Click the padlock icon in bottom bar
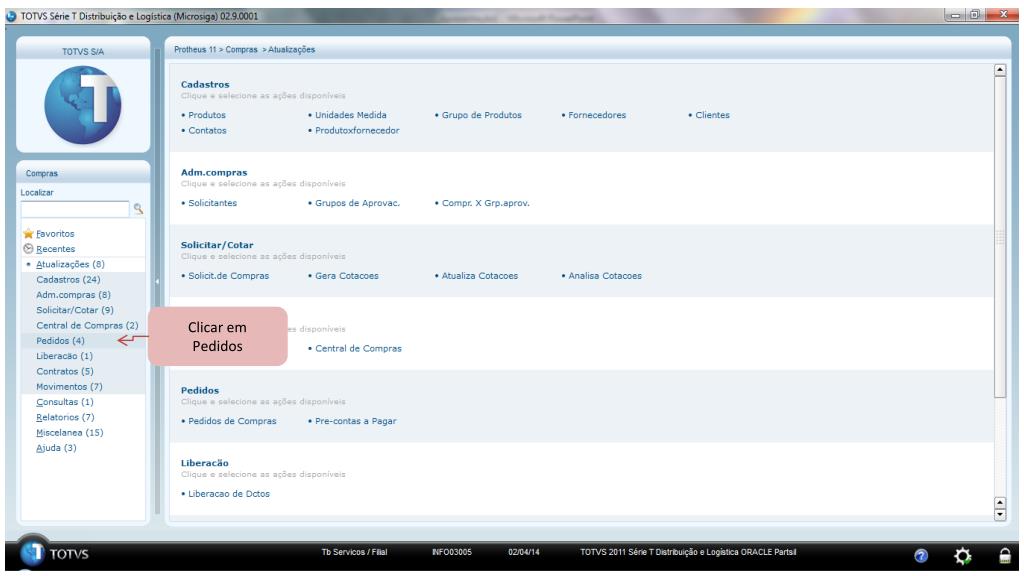This screenshot has height=576, width=1024. (x=1005, y=555)
